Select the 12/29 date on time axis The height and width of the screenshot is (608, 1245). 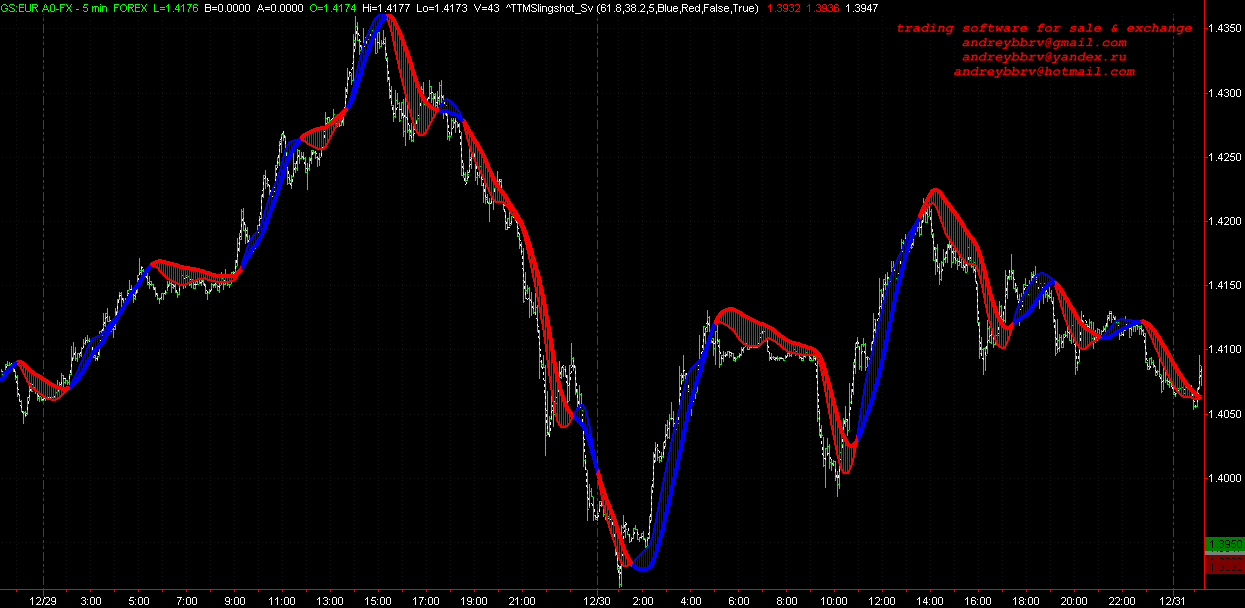point(43,600)
